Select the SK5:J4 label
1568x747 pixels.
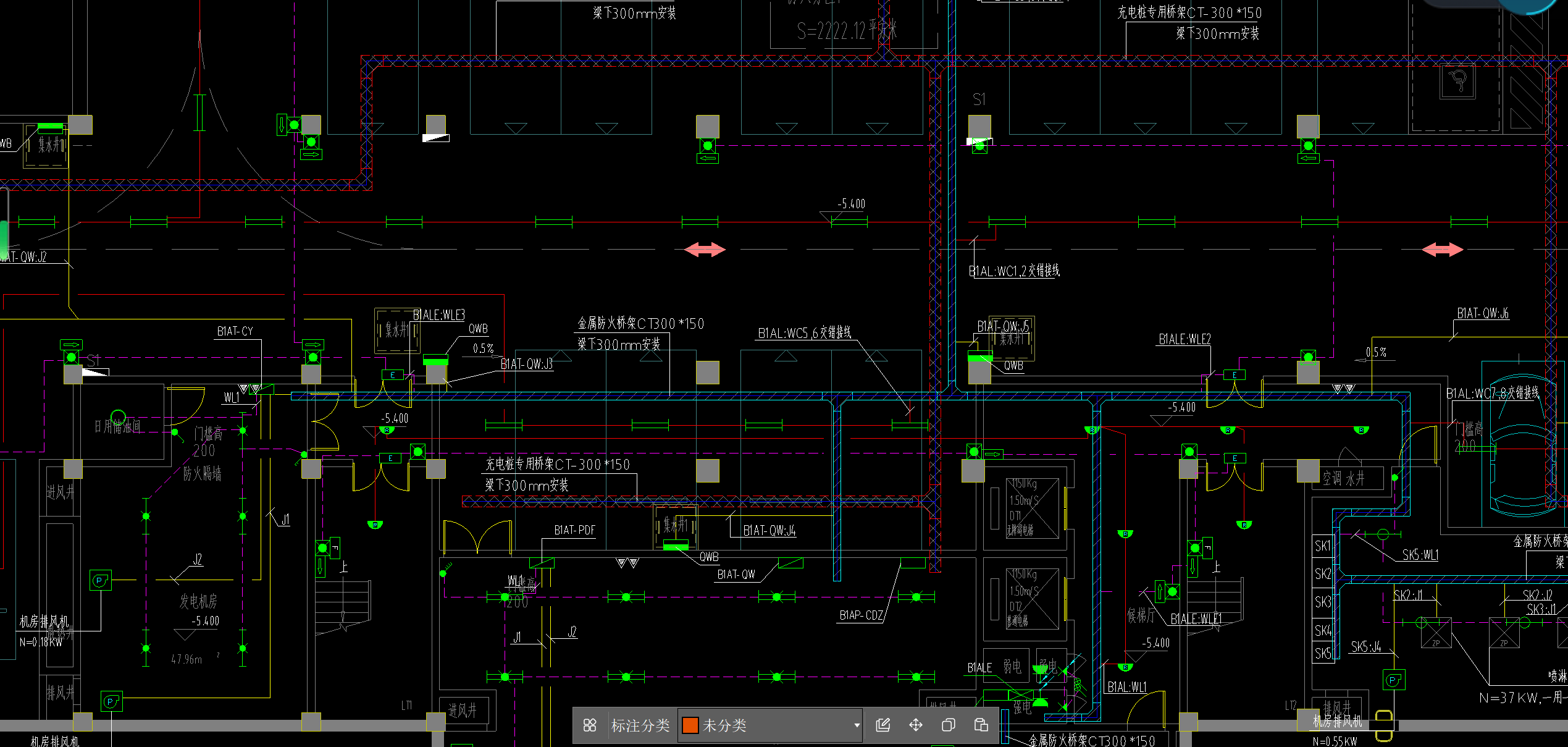[x=1366, y=647]
